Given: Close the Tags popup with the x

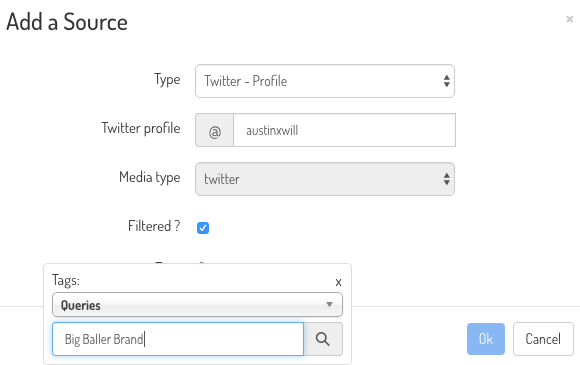Looking at the screenshot, I should pyautogui.click(x=338, y=283).
